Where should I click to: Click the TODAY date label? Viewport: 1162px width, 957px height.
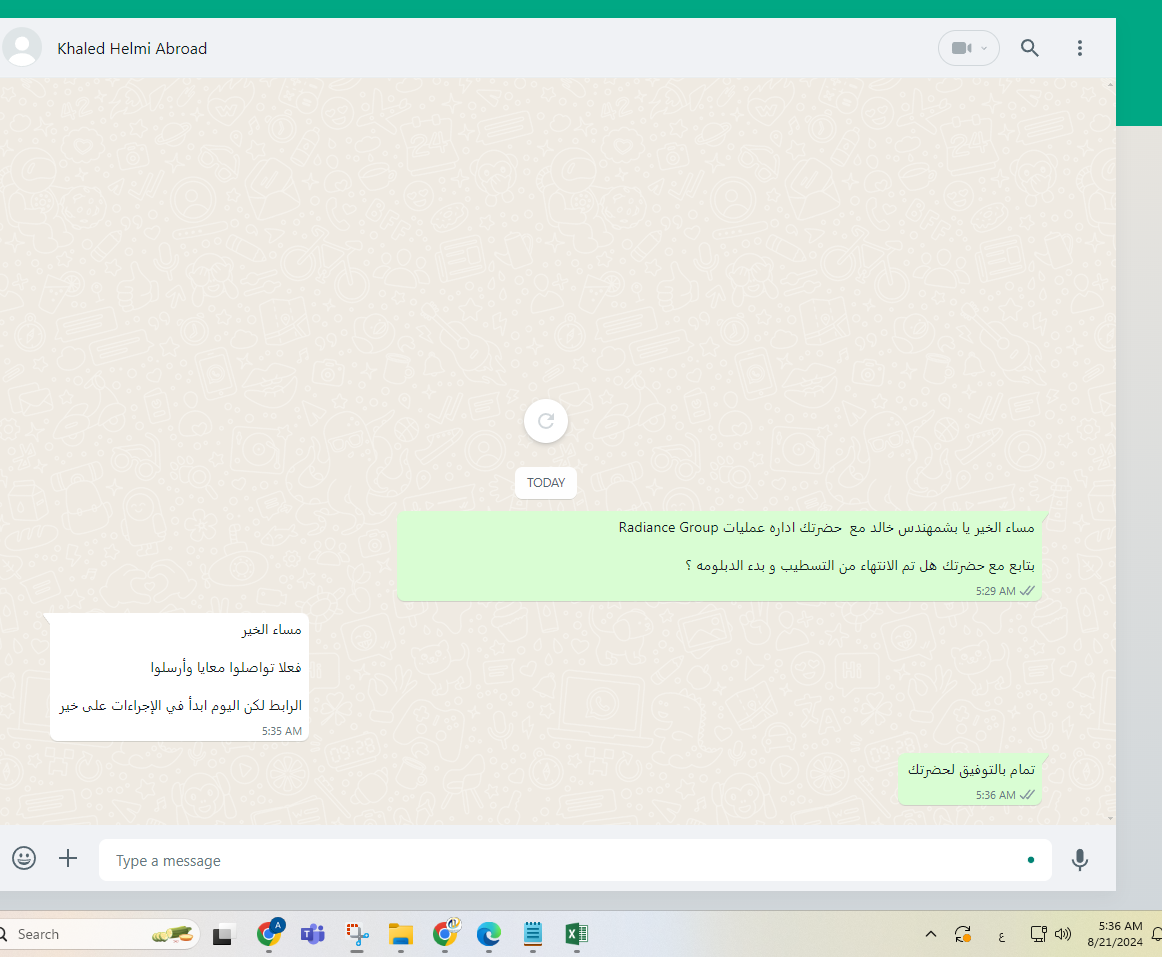tap(546, 483)
